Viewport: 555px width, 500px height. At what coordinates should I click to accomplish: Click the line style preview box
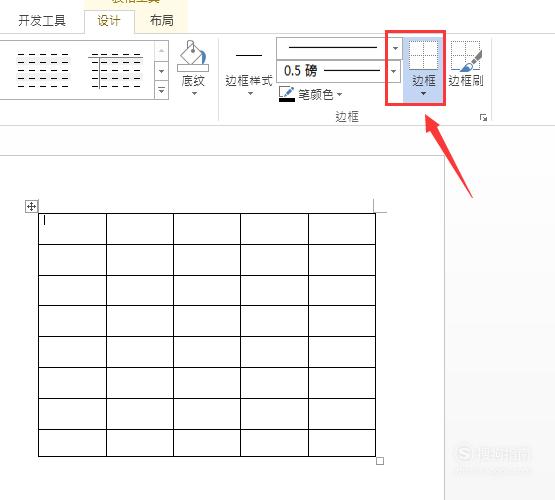click(333, 48)
